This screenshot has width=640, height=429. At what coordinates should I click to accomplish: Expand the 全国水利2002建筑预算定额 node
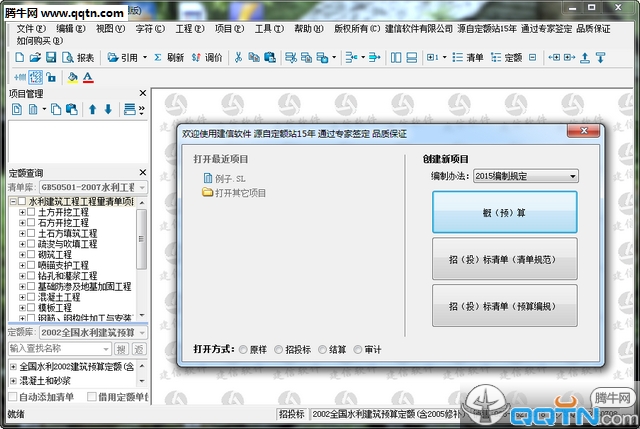click(x=13, y=367)
